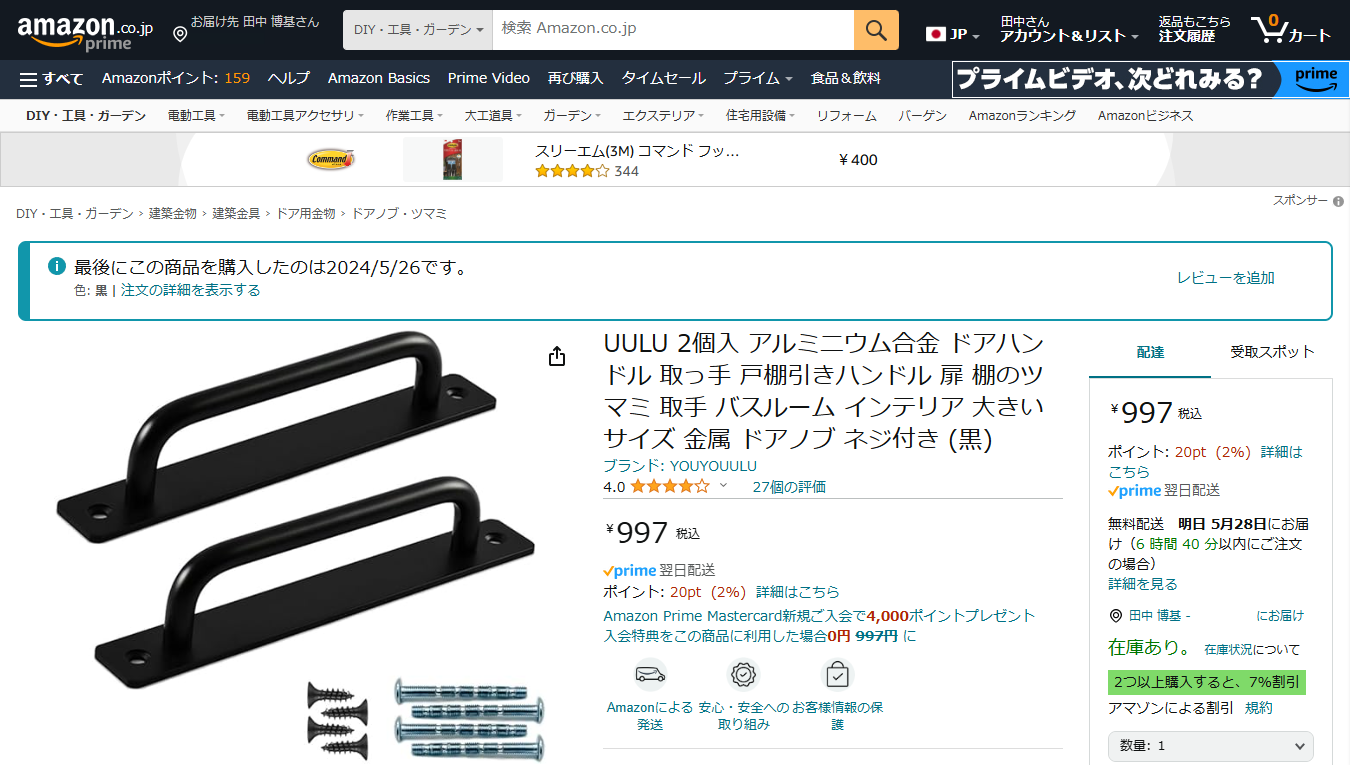This screenshot has width=1350, height=765.
Task: Click the Amazonによる発送 truck icon
Action: 650,674
